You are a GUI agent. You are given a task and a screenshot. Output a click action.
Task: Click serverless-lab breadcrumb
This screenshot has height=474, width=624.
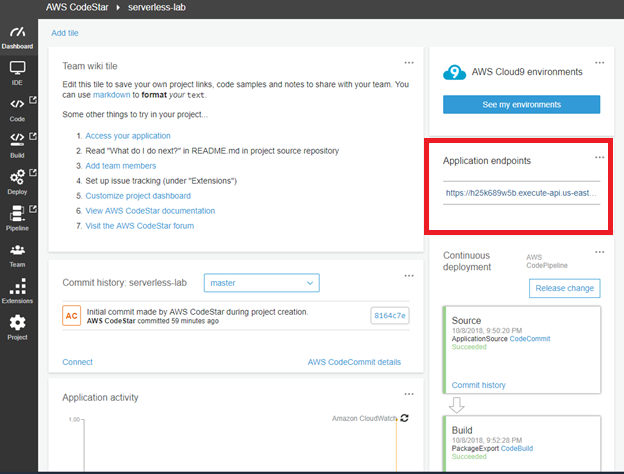[157, 8]
